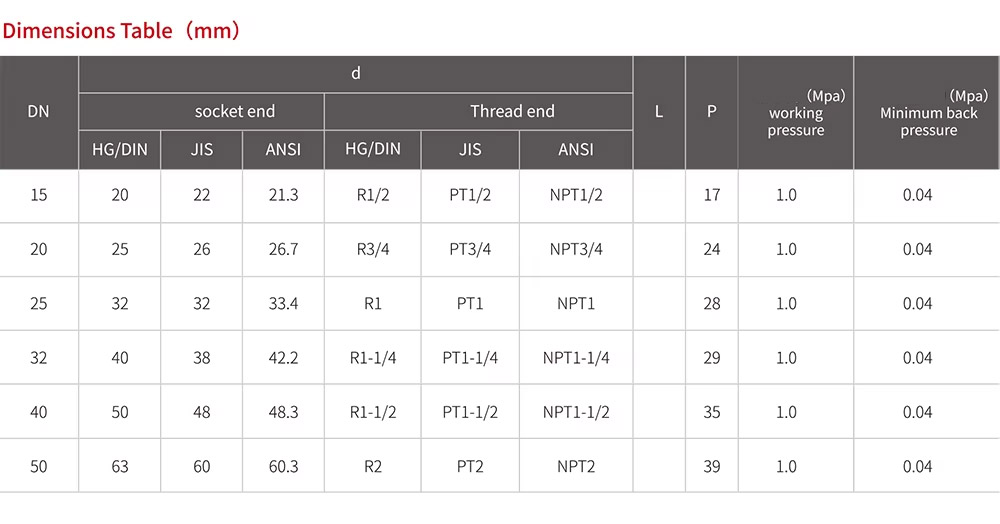Select the P value 39

coord(711,466)
